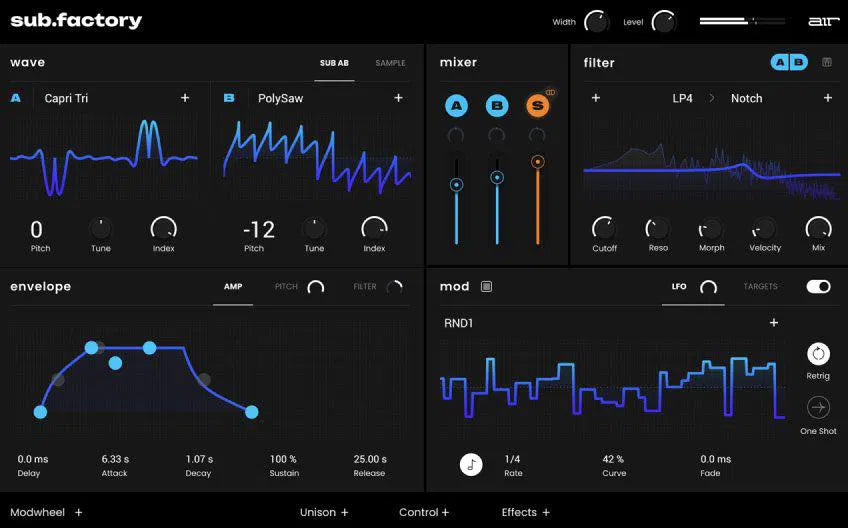Image resolution: width=848 pixels, height=528 pixels.
Task: Click the note sync icon beside Rate
Action: [471, 464]
